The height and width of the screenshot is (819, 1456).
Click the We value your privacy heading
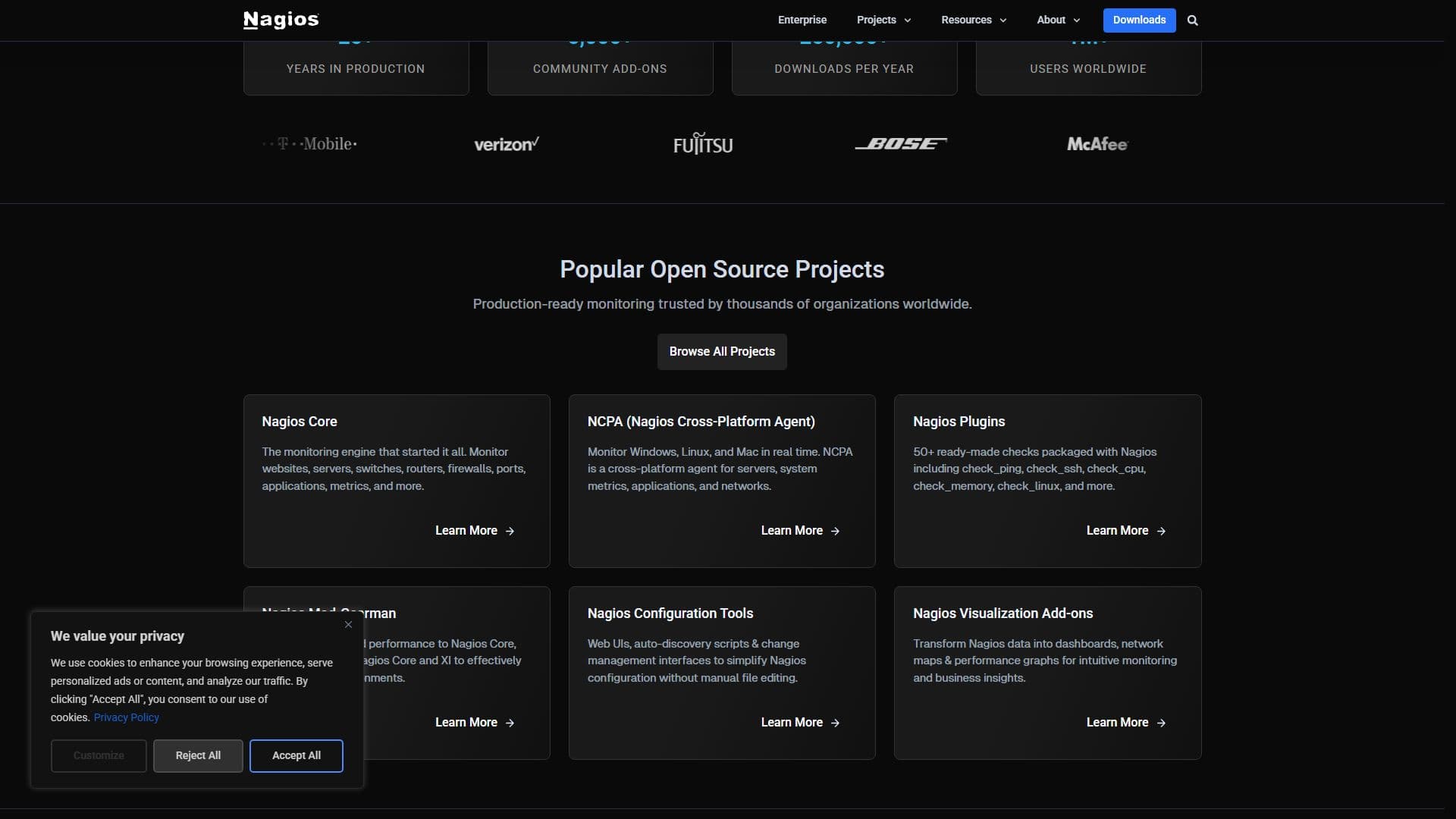tap(118, 636)
